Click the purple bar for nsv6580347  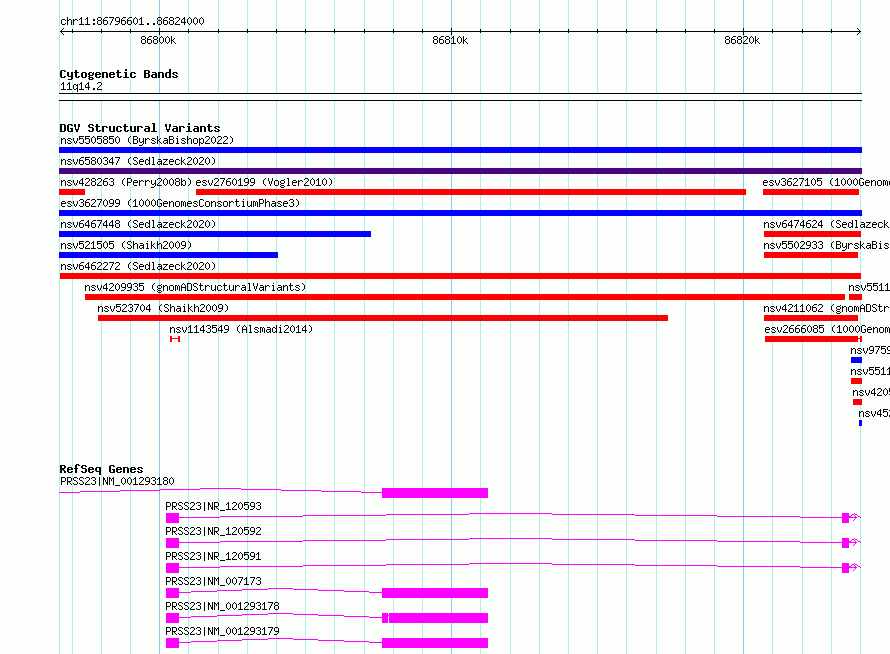pyautogui.click(x=460, y=171)
